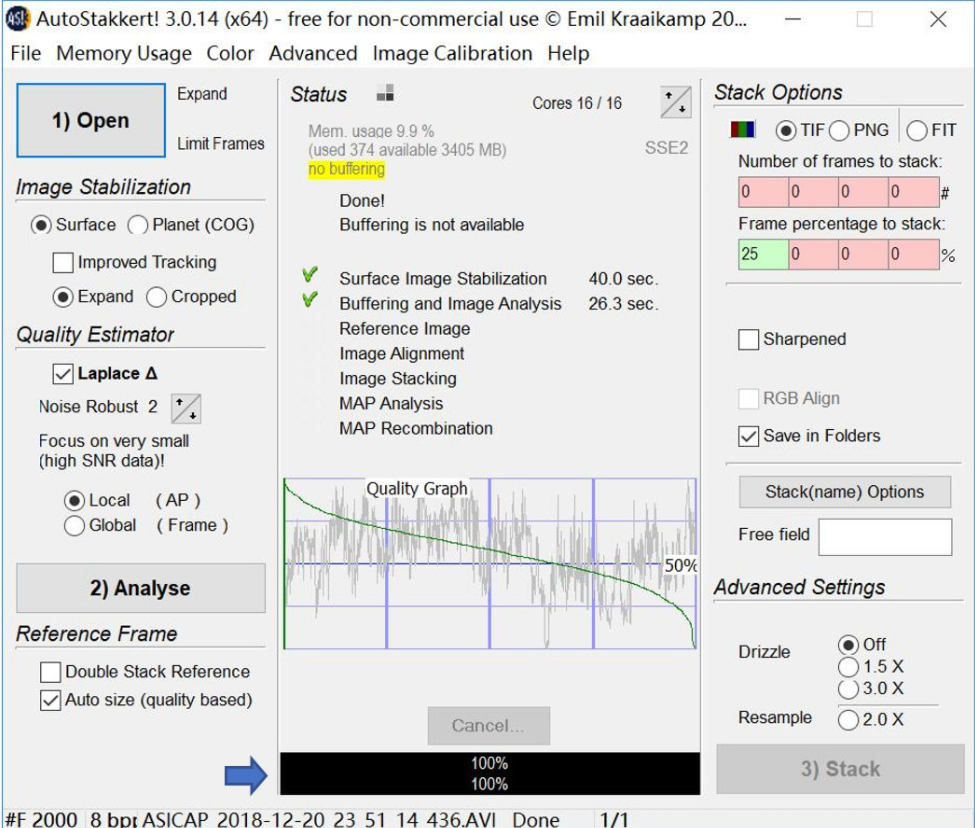Click the AutoStakkert app icon in title bar

[x=17, y=19]
